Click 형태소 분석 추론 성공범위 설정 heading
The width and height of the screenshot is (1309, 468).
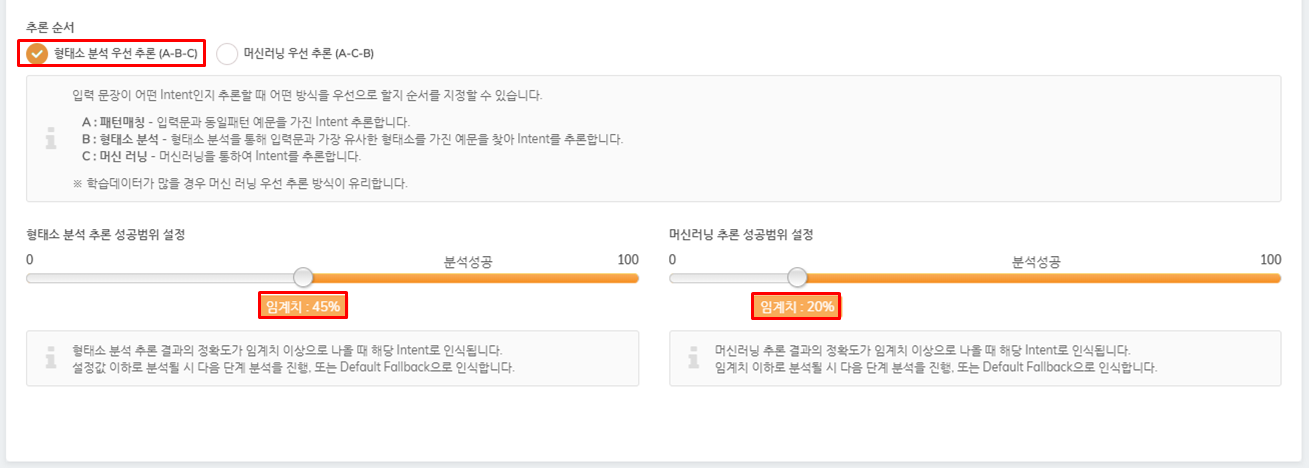click(106, 234)
